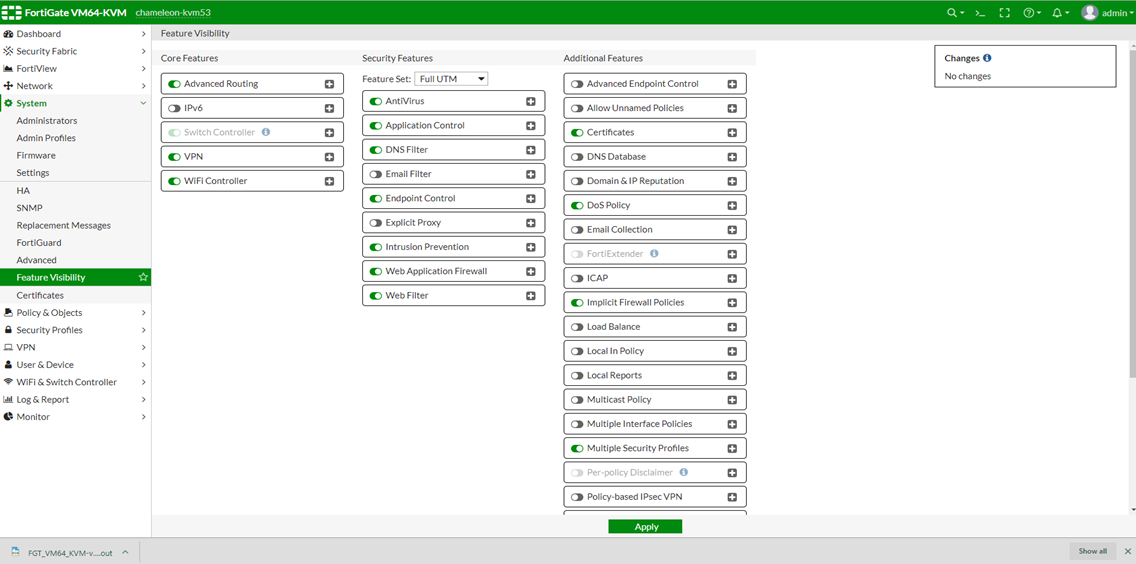The height and width of the screenshot is (564, 1136).
Task: Click the notifications bell icon
Action: [1057, 13]
